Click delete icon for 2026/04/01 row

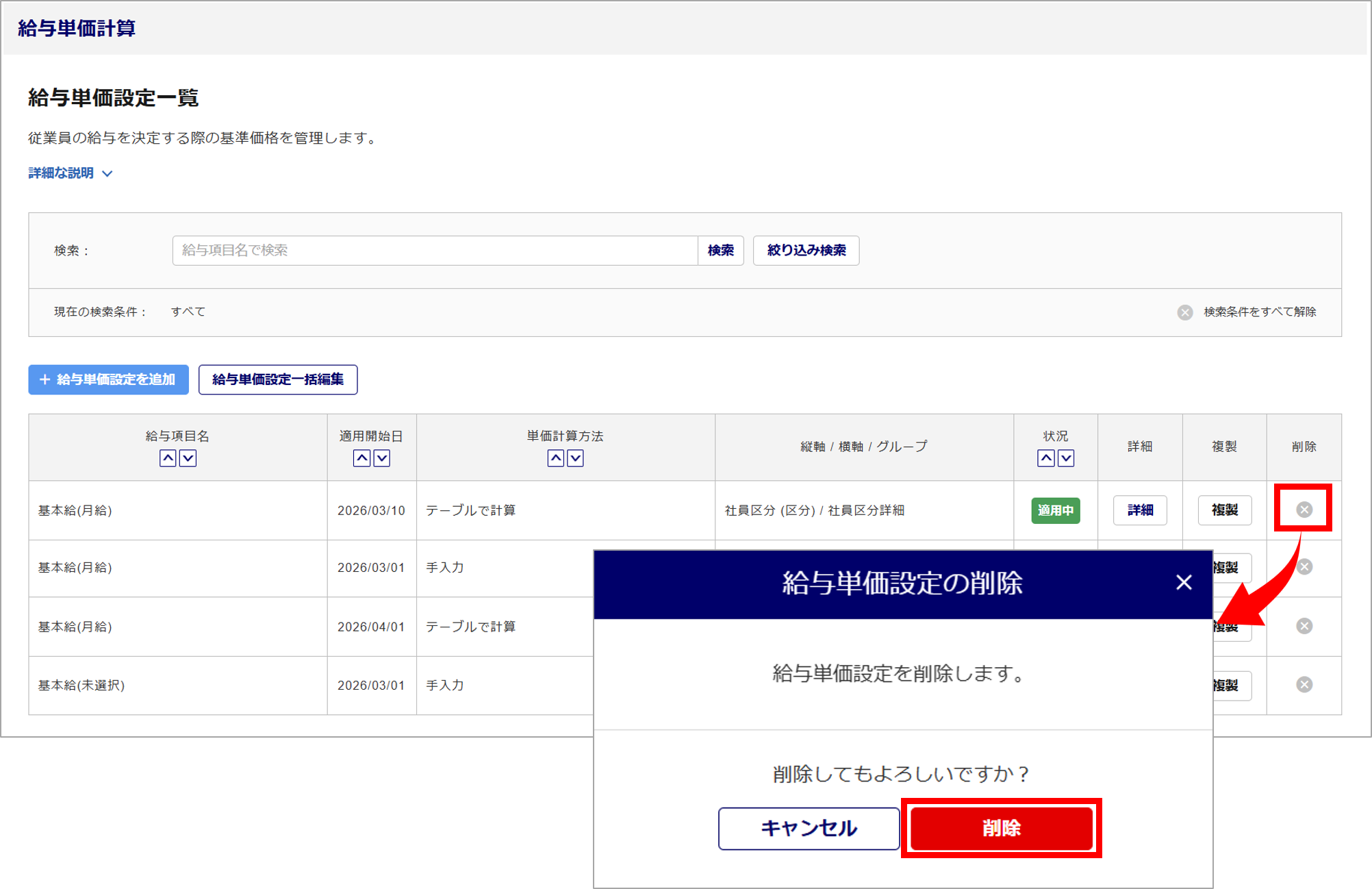coord(1304,626)
